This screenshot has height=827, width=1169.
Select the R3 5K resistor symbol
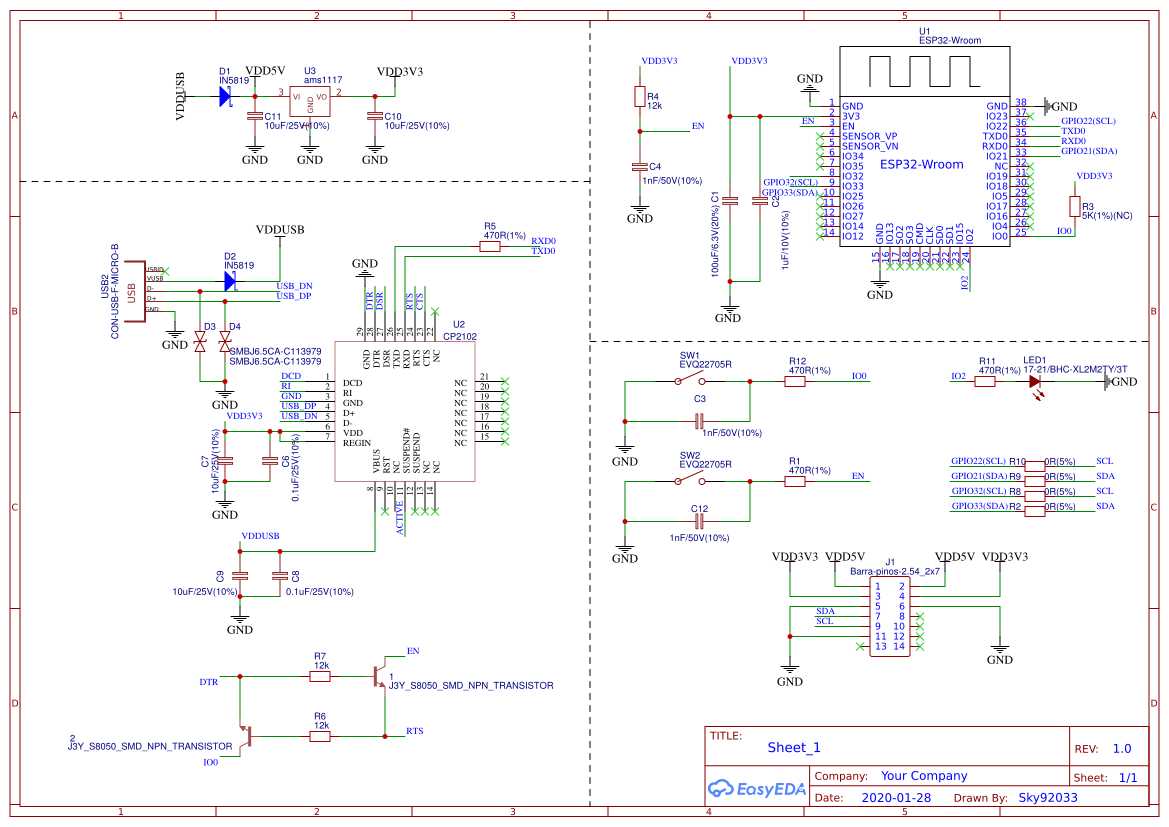[x=1074, y=207]
